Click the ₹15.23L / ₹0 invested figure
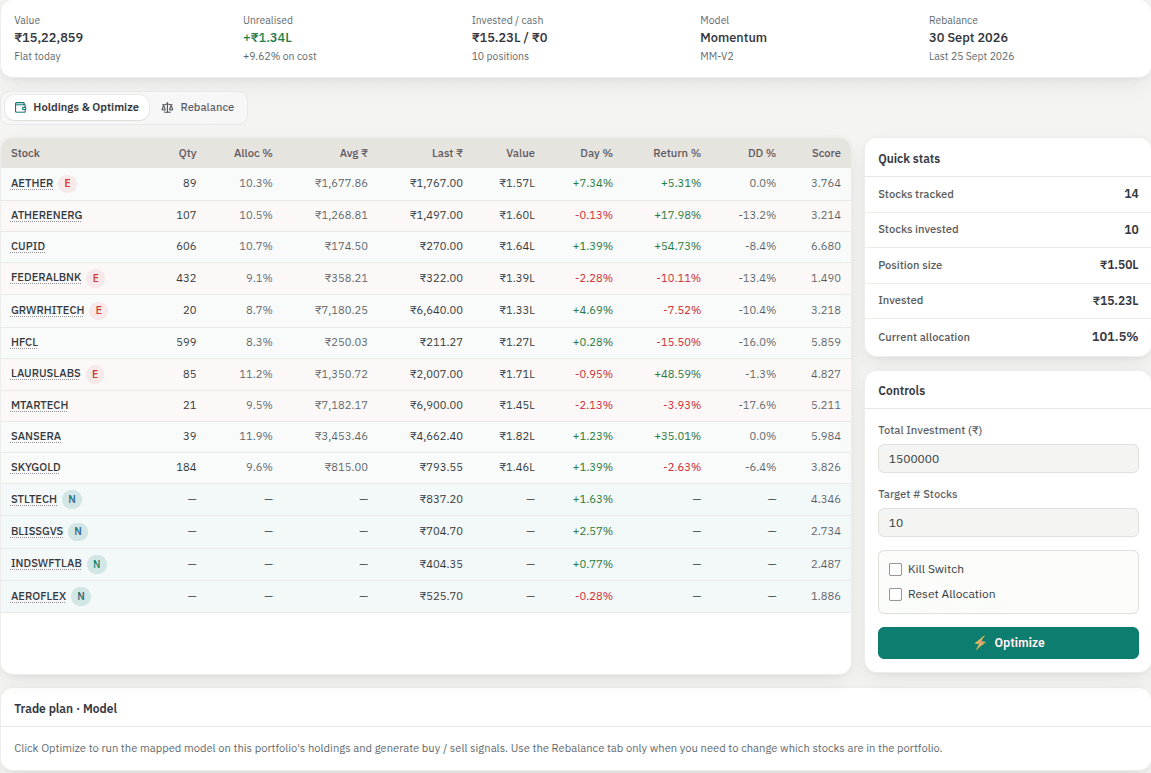Image resolution: width=1151 pixels, height=773 pixels. (x=509, y=37)
